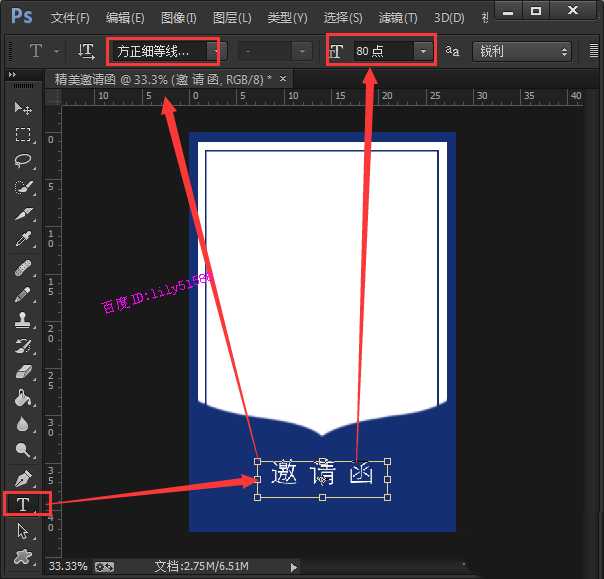Close the Photoshop window

click(573, 10)
